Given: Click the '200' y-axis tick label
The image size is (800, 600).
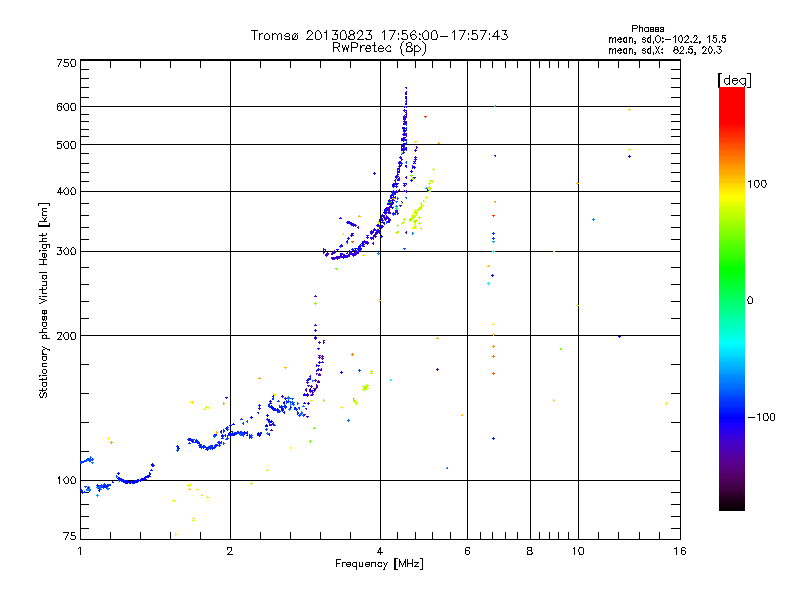Looking at the screenshot, I should (x=66, y=336).
